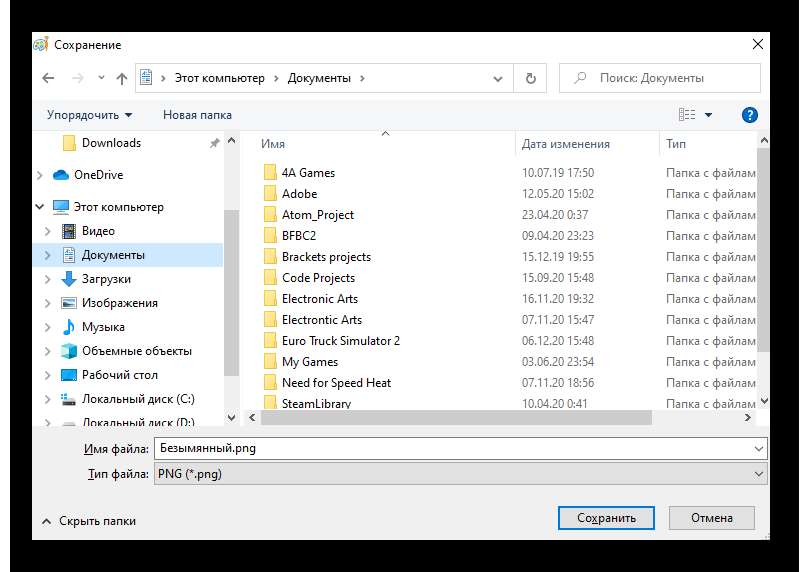Screen dimensions: 802x572
Task: Click the back navigation arrow
Action: point(48,78)
